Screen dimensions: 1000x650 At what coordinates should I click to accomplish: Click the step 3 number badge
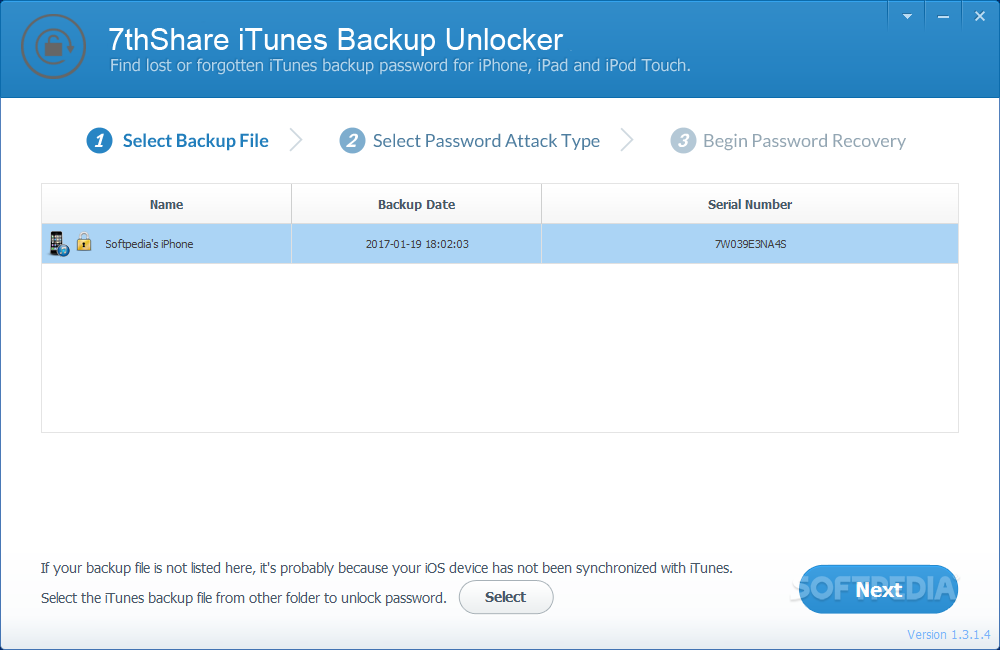coord(683,141)
